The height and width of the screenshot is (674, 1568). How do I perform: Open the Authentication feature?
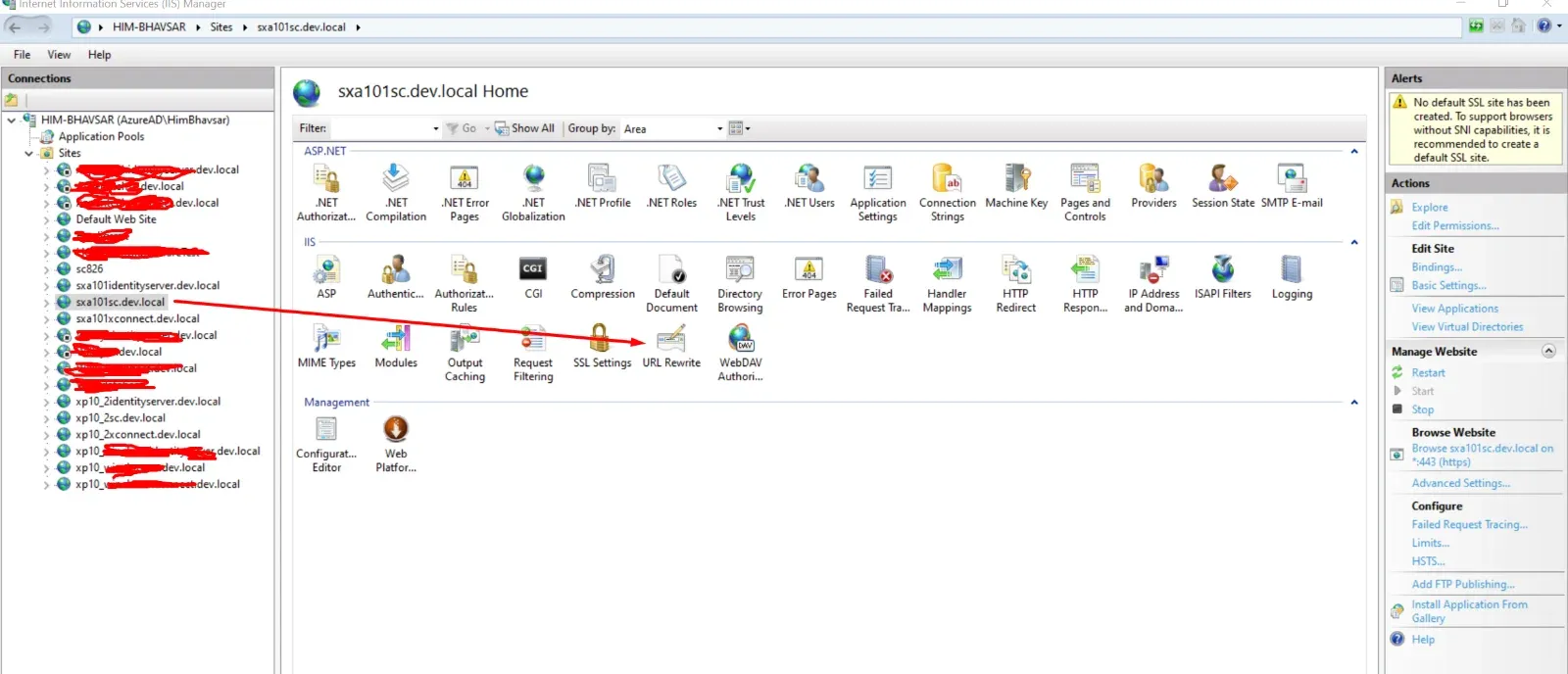[x=396, y=277]
